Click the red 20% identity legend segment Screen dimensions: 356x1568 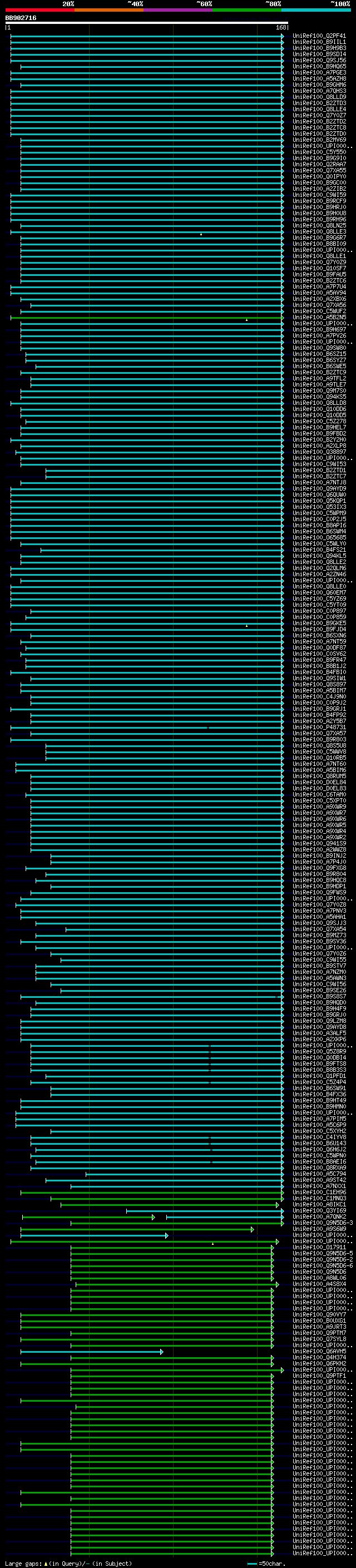39,10
